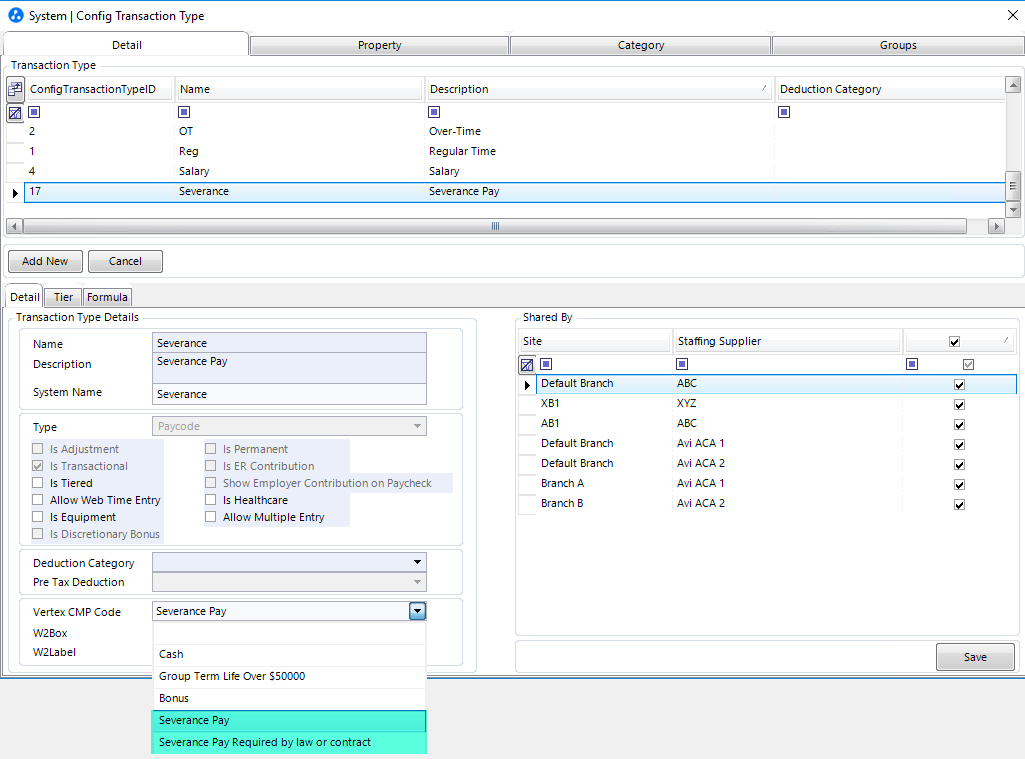Save the transaction type changes
This screenshot has height=759, width=1025.
point(975,657)
